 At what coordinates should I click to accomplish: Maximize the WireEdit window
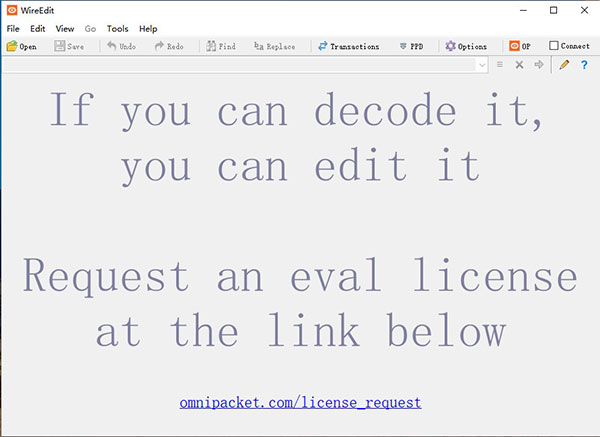tap(553, 10)
